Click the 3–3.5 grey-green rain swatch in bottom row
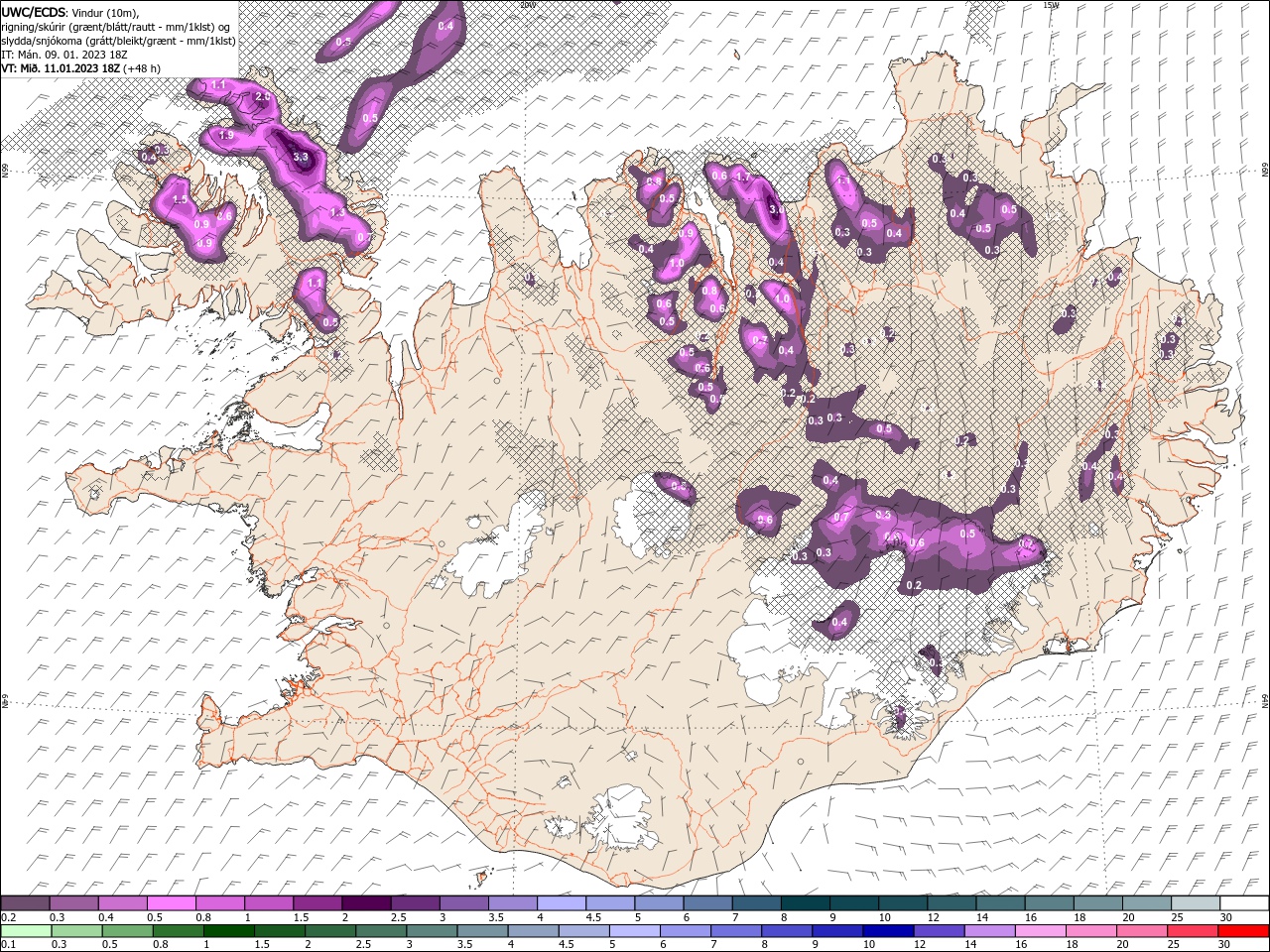Screen dimensions: 1270x952 tap(430, 931)
